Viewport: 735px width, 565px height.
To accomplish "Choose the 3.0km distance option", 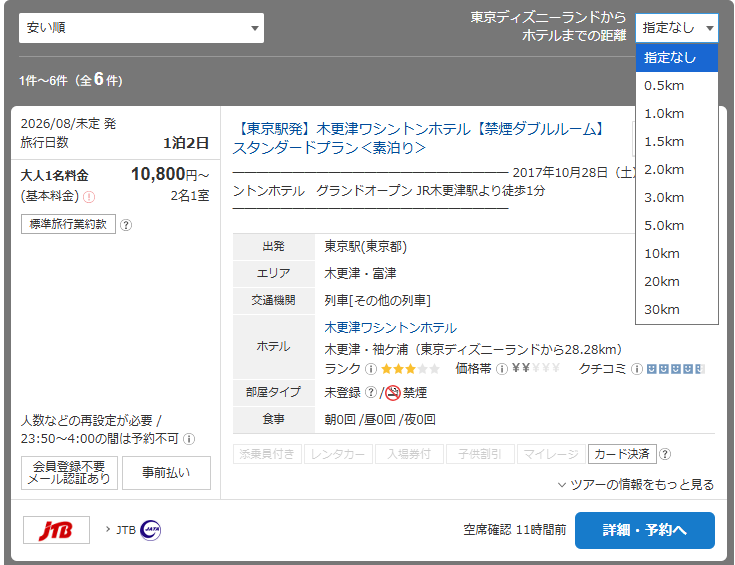I will pyautogui.click(x=676, y=198).
